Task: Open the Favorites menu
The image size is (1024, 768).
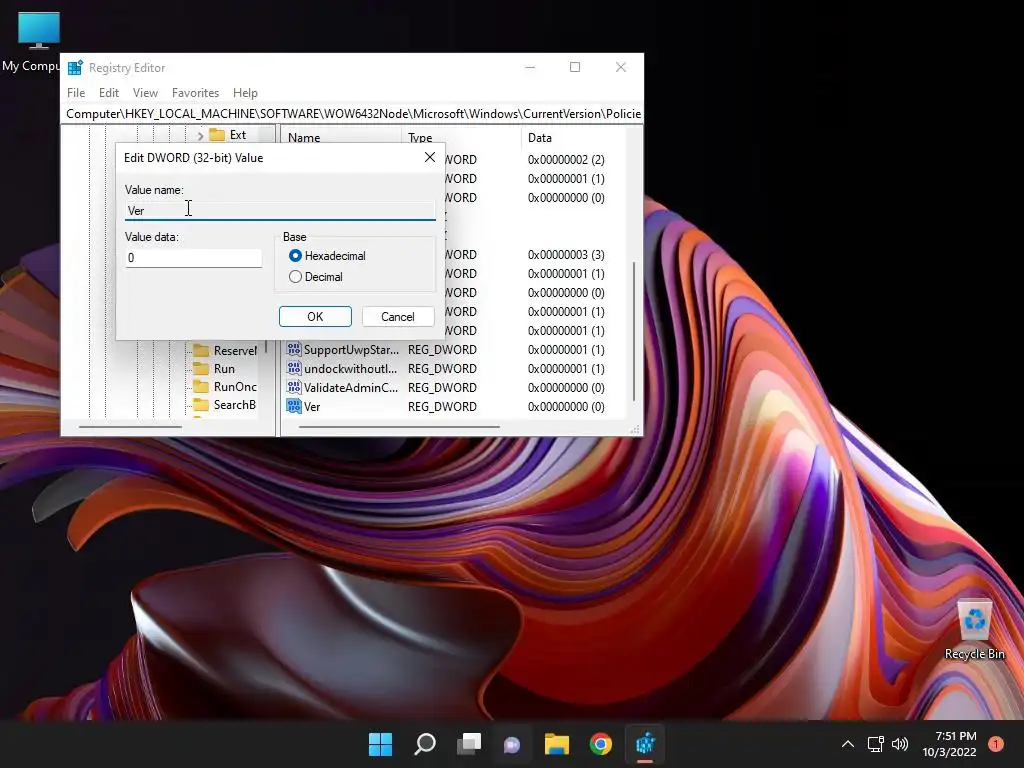Action: 195,93
